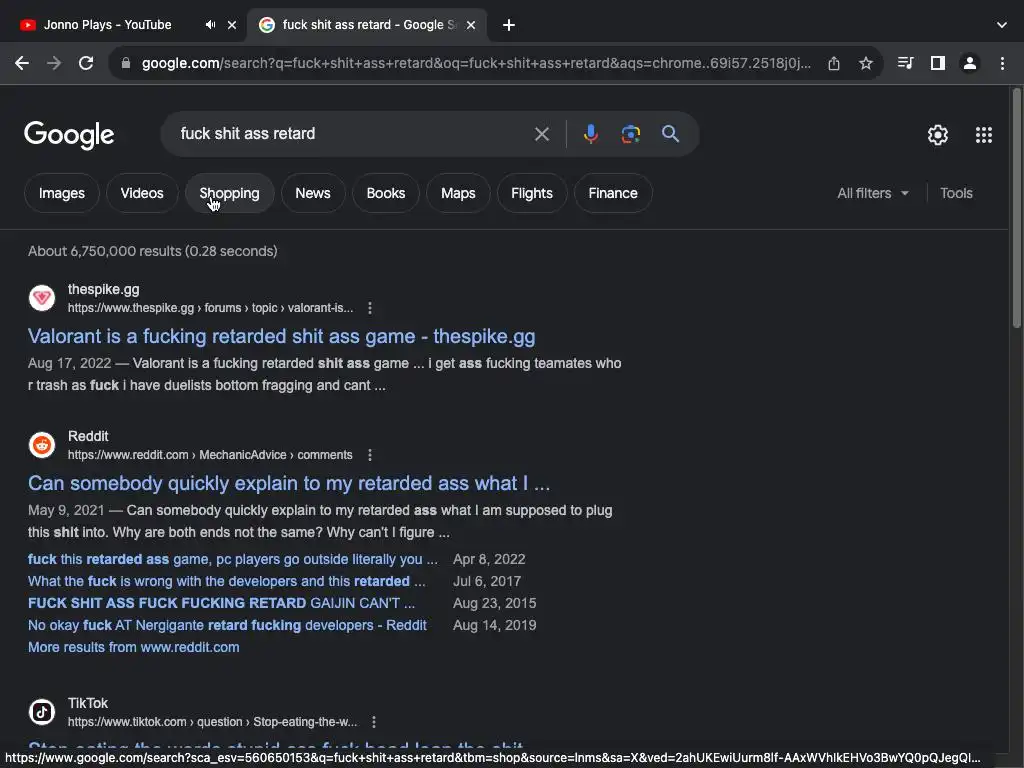Open the thespike.gg Valorant result title
The width and height of the screenshot is (1024, 768).
(x=281, y=336)
